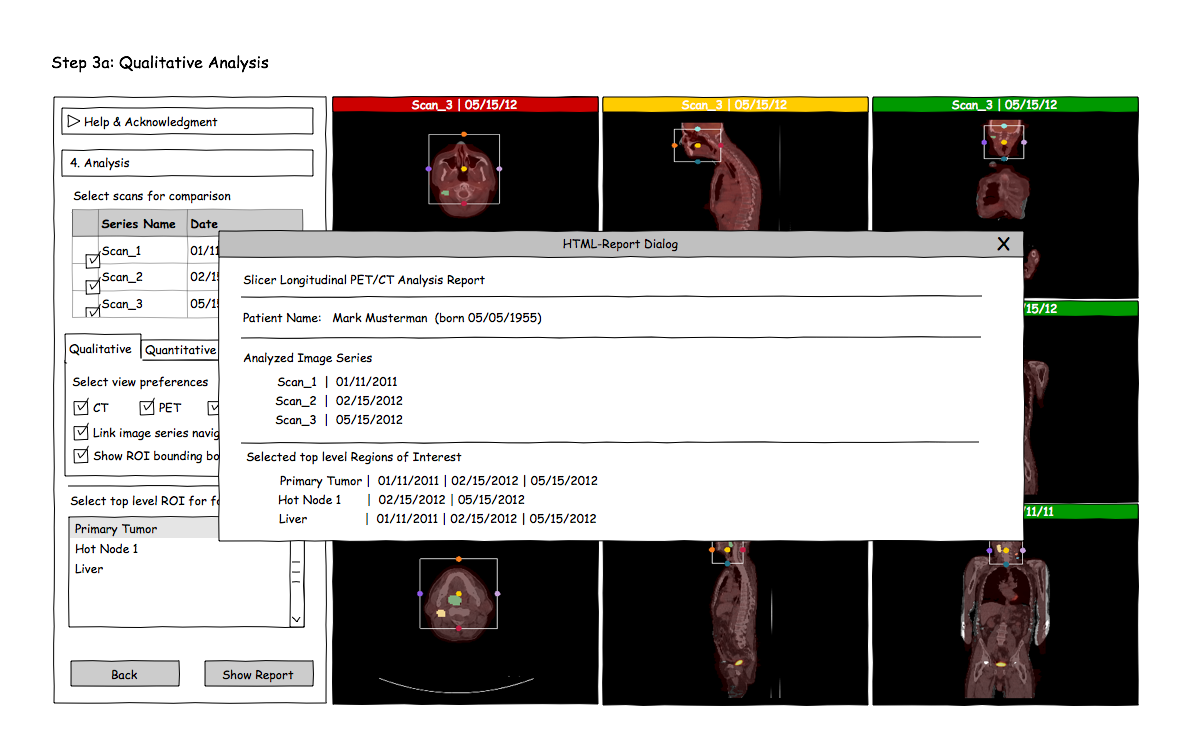Click purple left handle on upper-left axial ROI box
The image size is (1190, 755).
pos(429,170)
